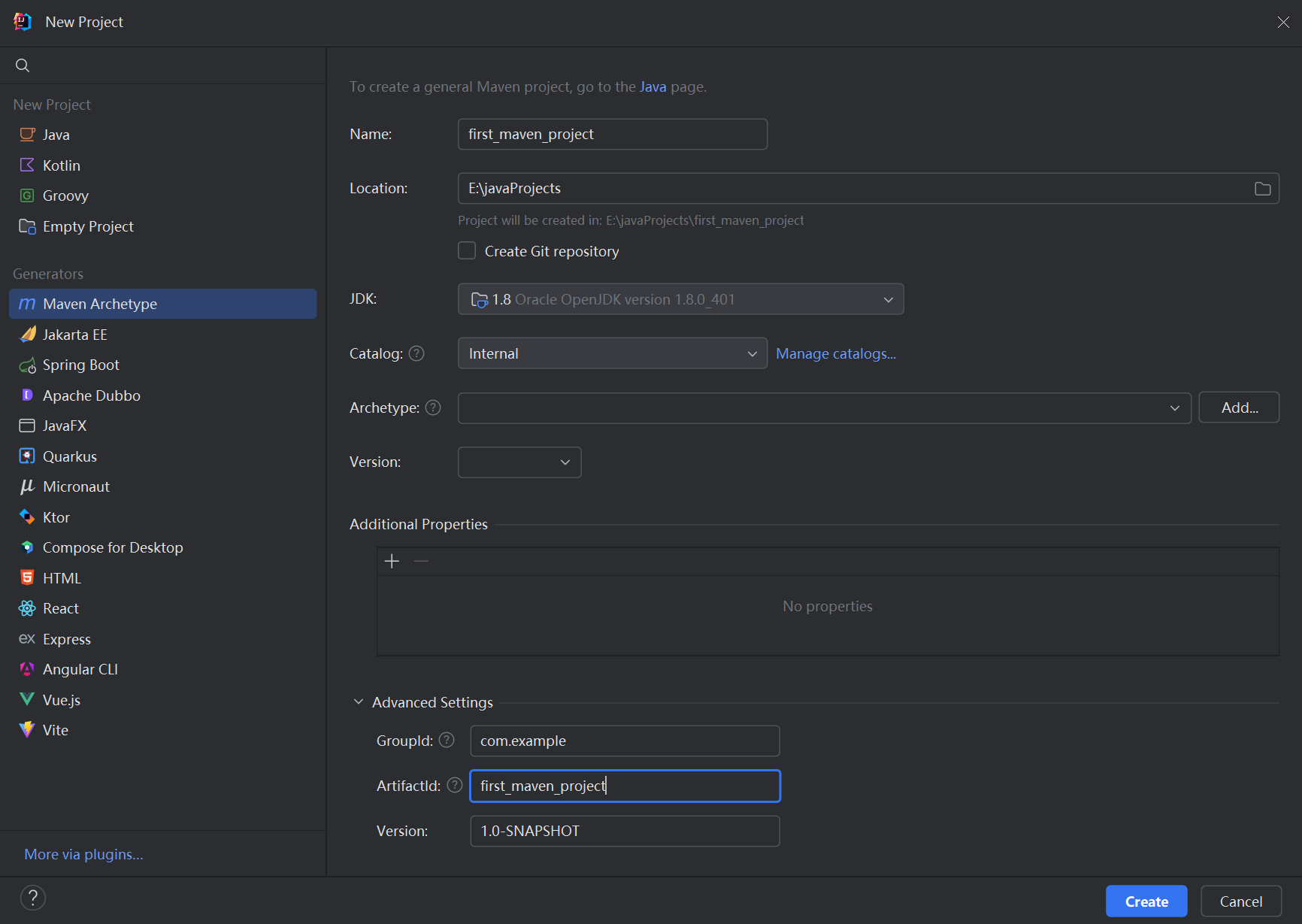Open More via plugins link
Viewport: 1302px width, 924px height.
(83, 854)
